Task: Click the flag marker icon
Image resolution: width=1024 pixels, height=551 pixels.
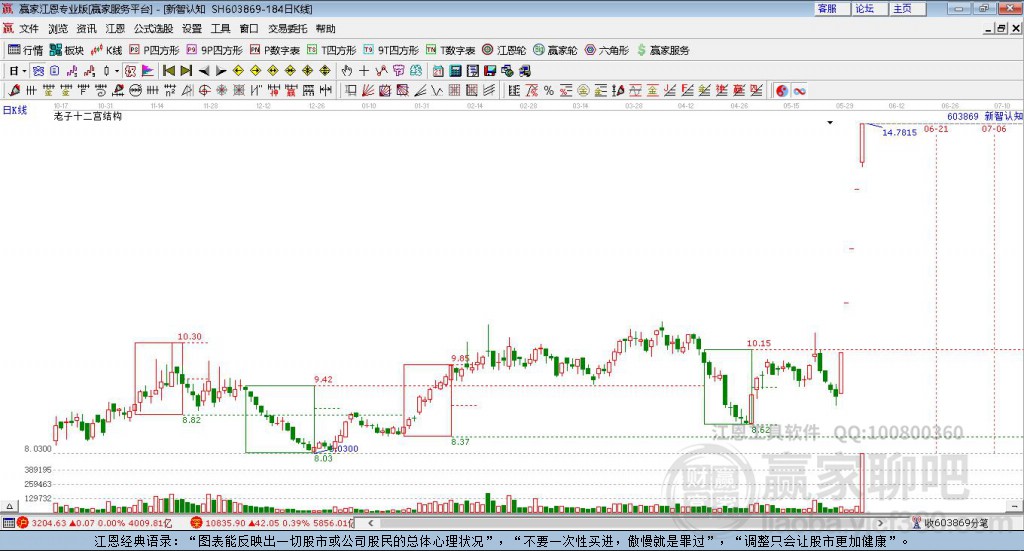Action: [148, 71]
